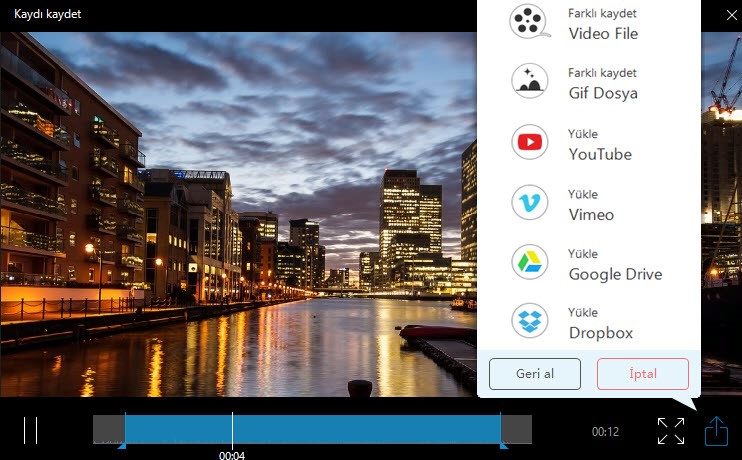Click the blue trimmed timeline region
The image size is (742, 460).
[x=313, y=429]
